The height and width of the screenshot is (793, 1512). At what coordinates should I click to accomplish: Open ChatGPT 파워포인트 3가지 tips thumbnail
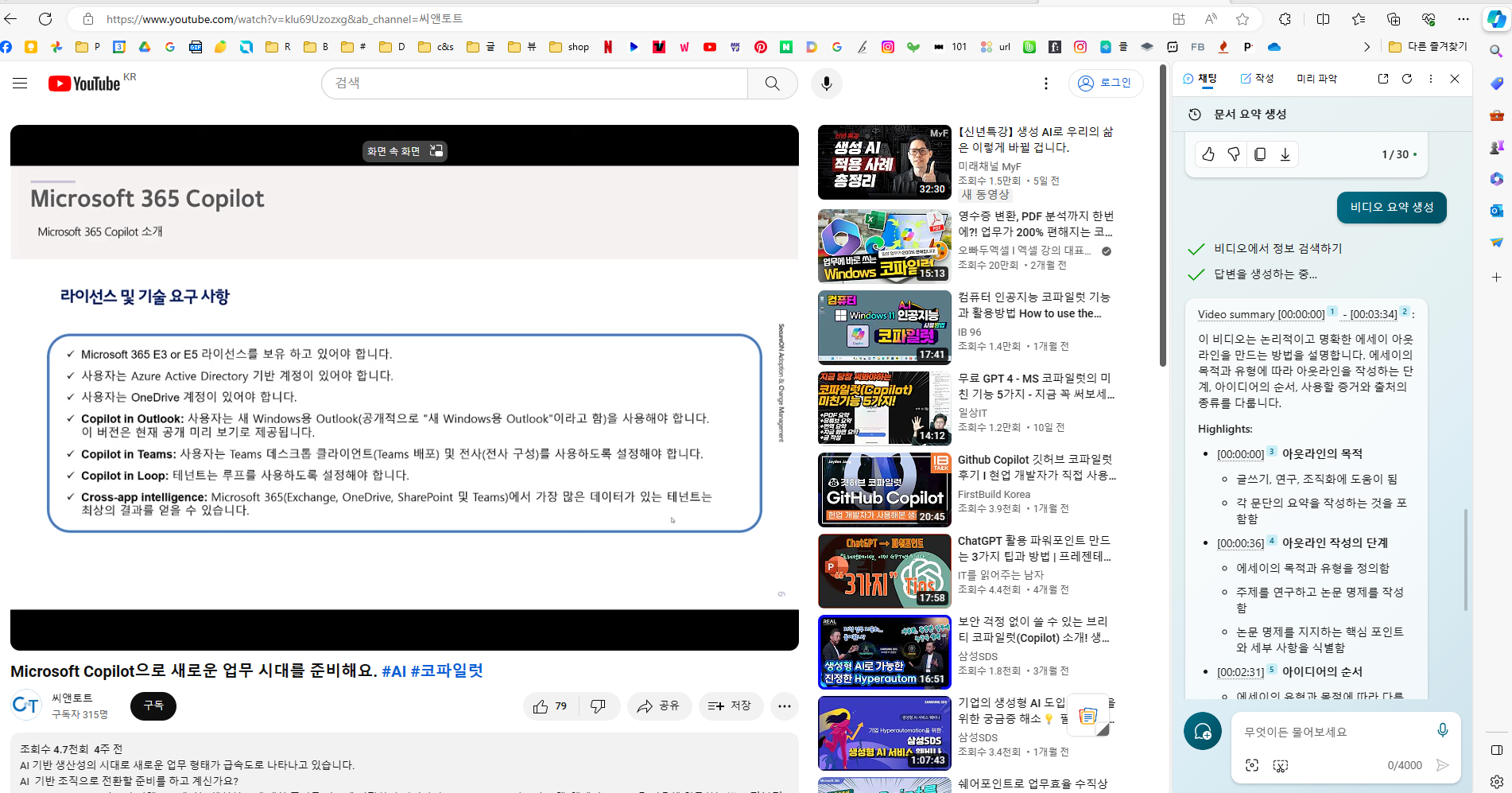pyautogui.click(x=884, y=571)
